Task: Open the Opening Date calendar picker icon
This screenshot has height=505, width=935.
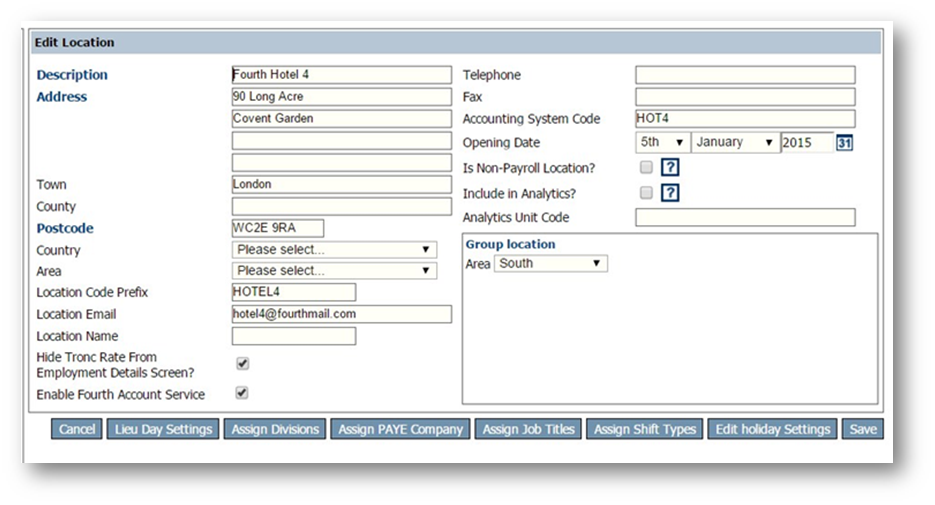Action: (844, 143)
